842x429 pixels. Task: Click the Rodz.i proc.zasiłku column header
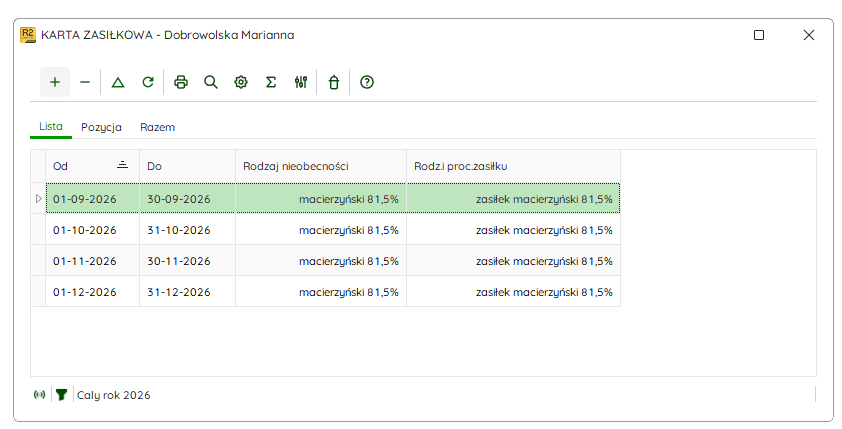tap(513, 166)
